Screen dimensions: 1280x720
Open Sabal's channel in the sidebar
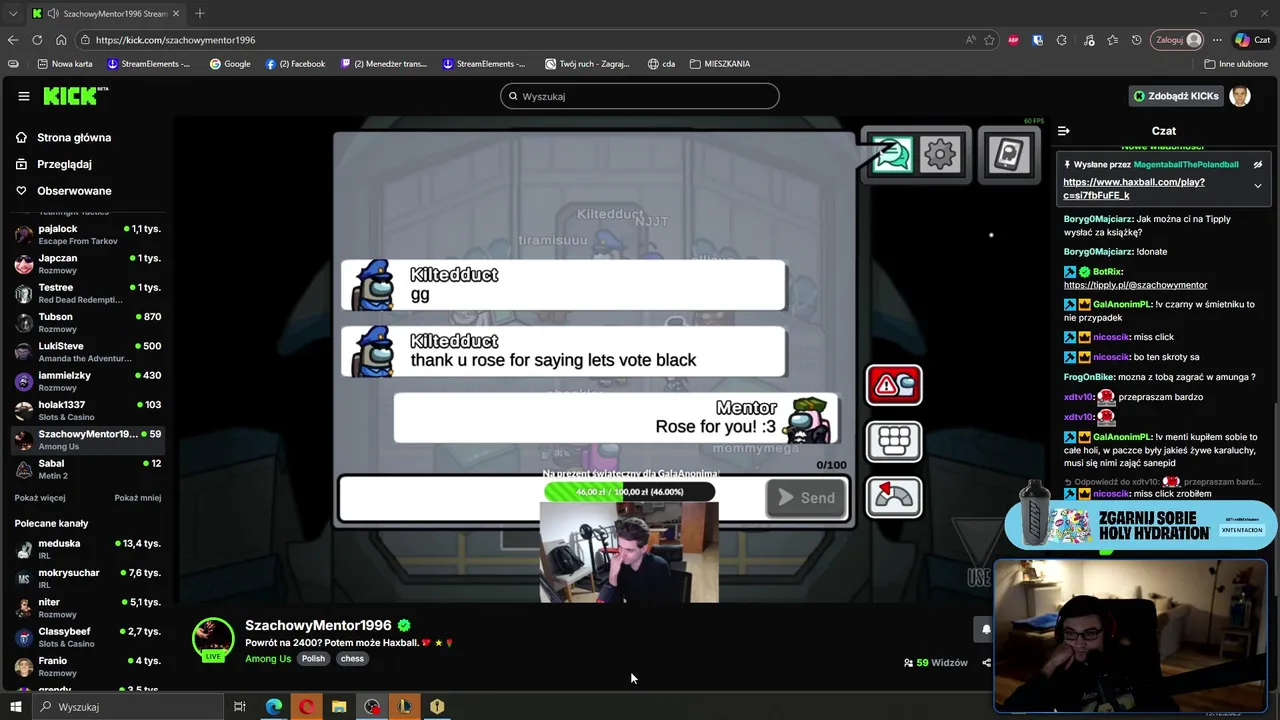[x=88, y=469]
